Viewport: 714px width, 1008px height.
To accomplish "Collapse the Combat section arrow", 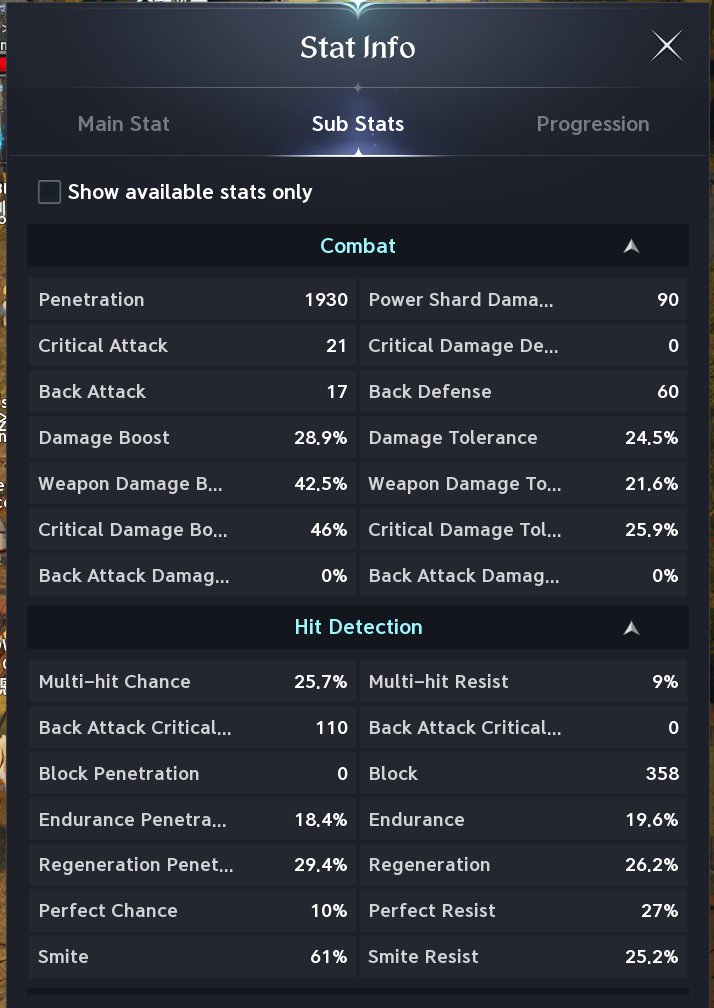I will 631,246.
